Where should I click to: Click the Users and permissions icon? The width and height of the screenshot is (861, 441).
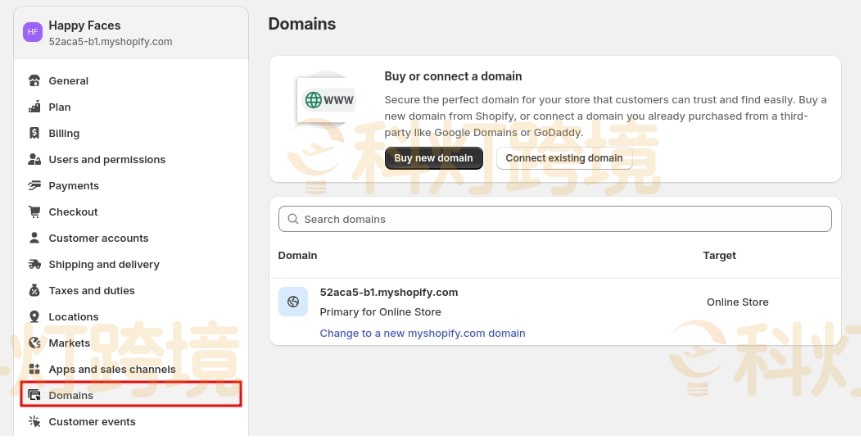coord(35,159)
